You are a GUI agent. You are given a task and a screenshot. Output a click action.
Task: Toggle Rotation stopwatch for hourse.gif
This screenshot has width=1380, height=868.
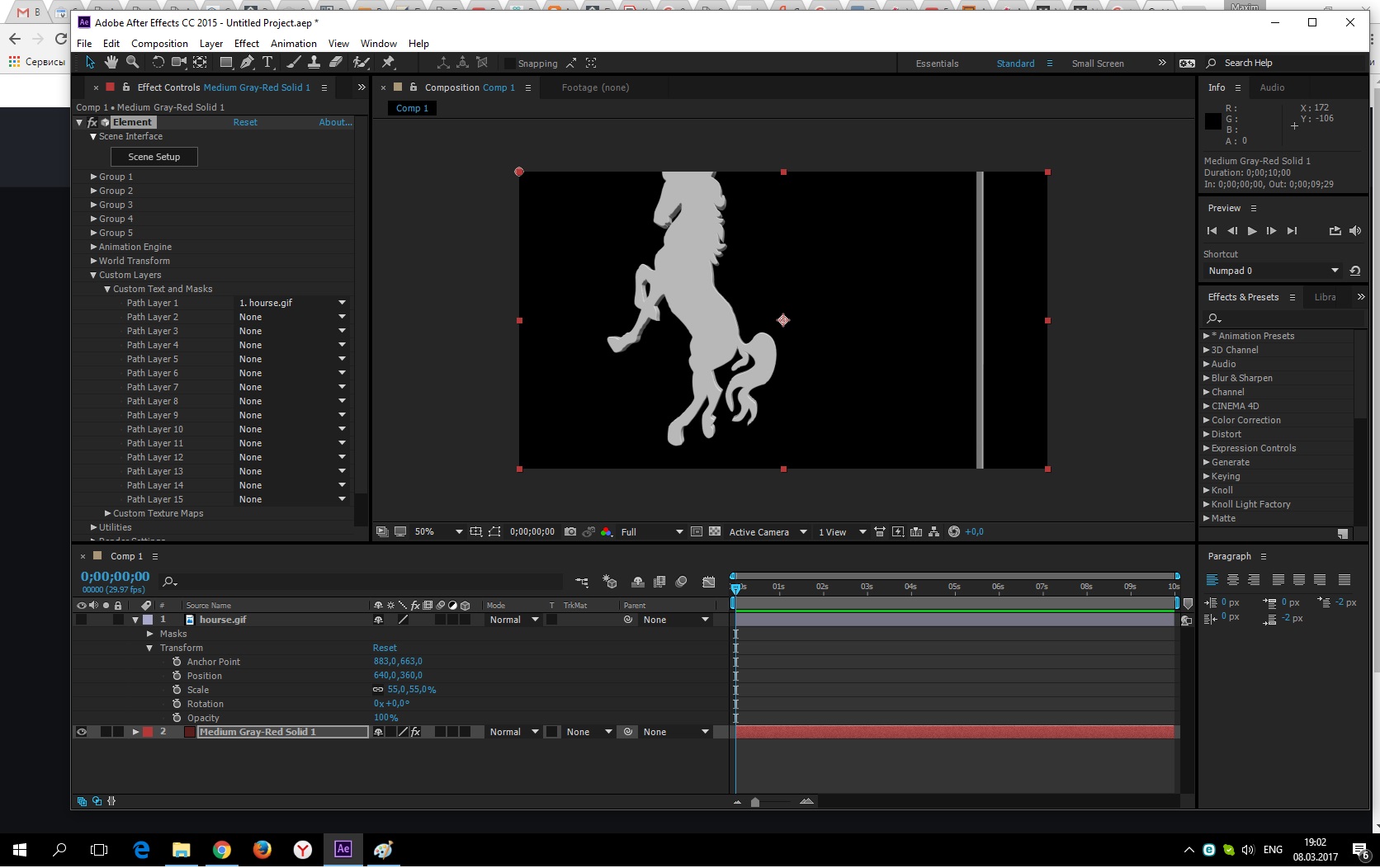coord(177,704)
